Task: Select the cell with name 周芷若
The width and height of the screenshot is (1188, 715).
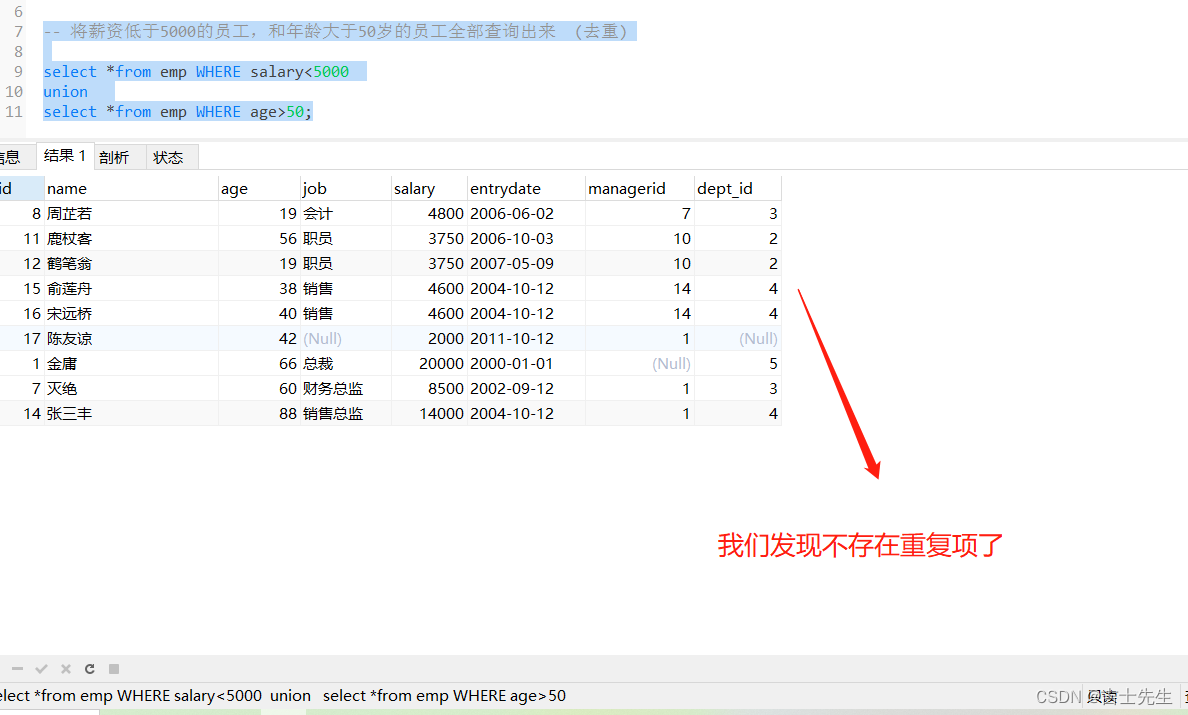Action: 131,214
